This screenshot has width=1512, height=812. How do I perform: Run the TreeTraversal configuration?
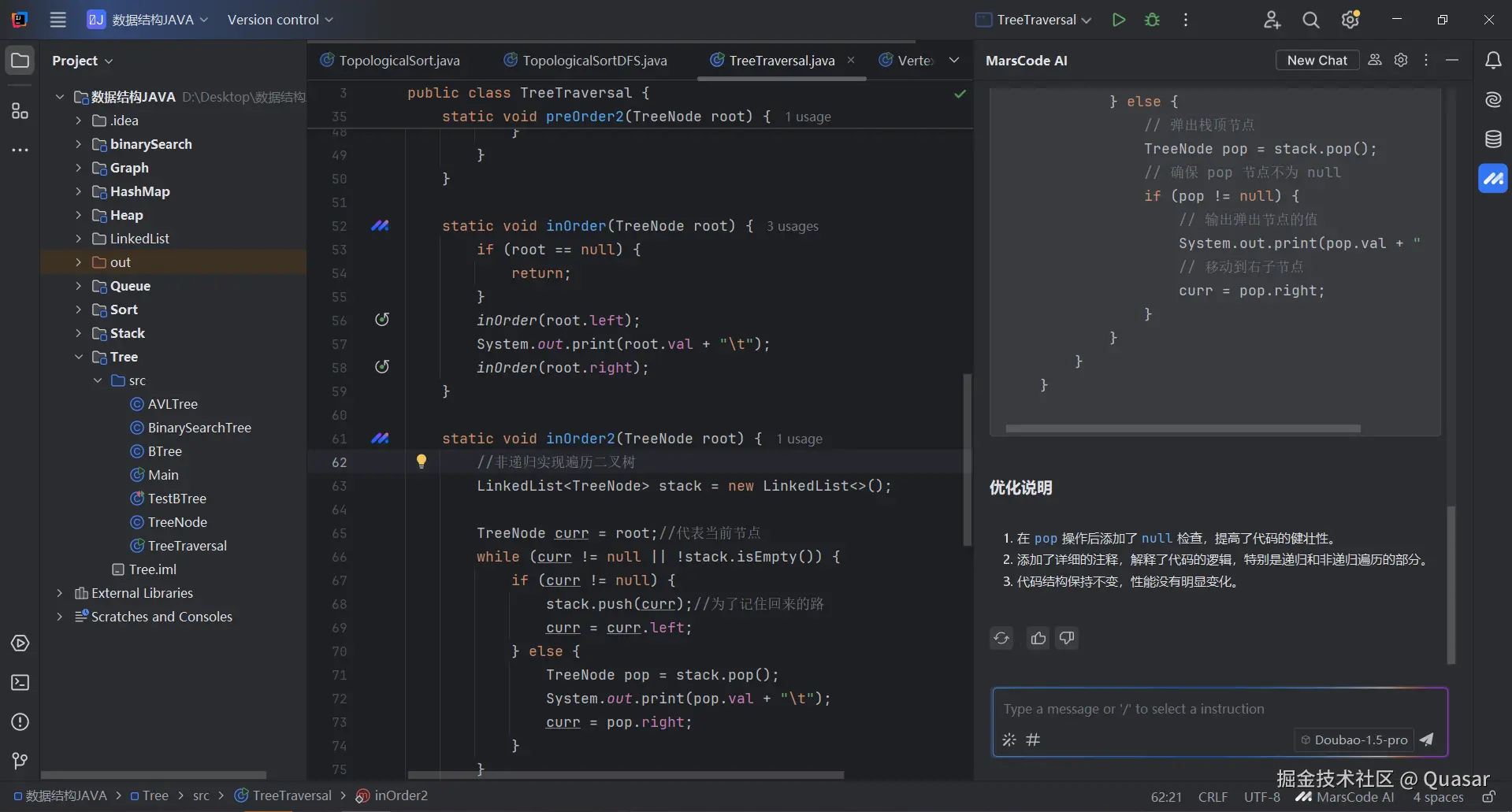click(x=1118, y=20)
